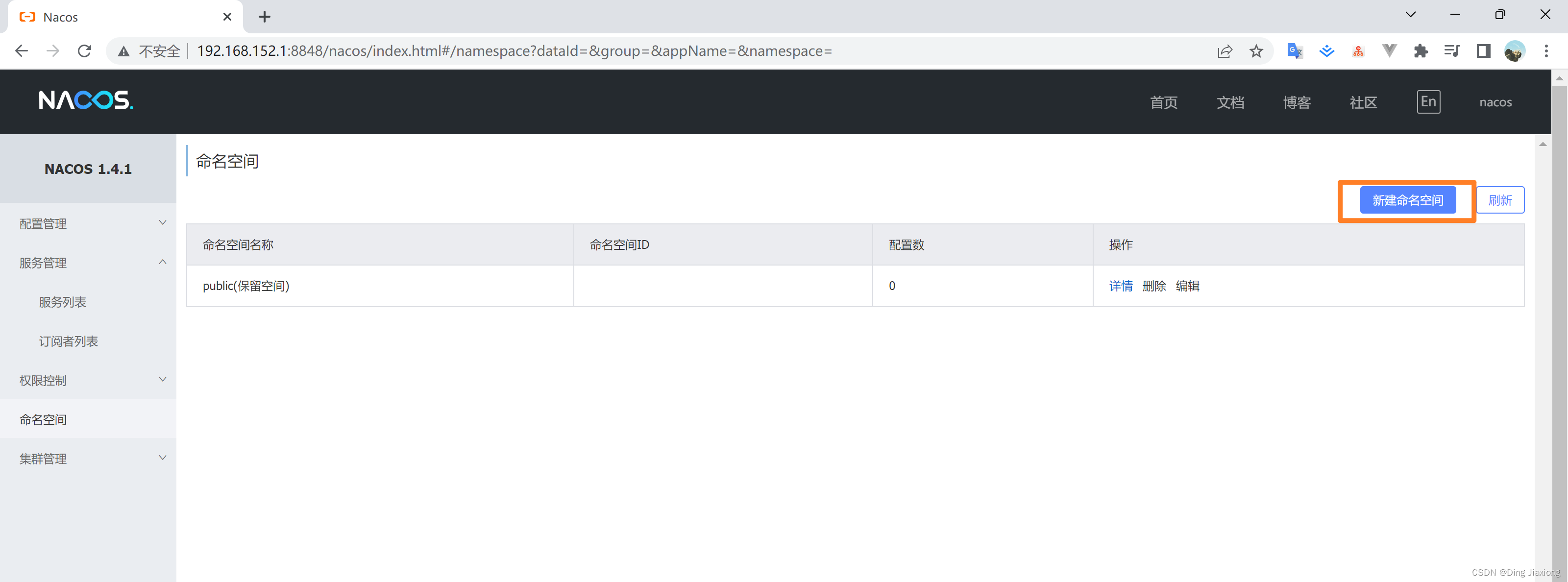Image resolution: width=1568 pixels, height=582 pixels.
Task: Click the browser back arrow
Action: point(21,51)
